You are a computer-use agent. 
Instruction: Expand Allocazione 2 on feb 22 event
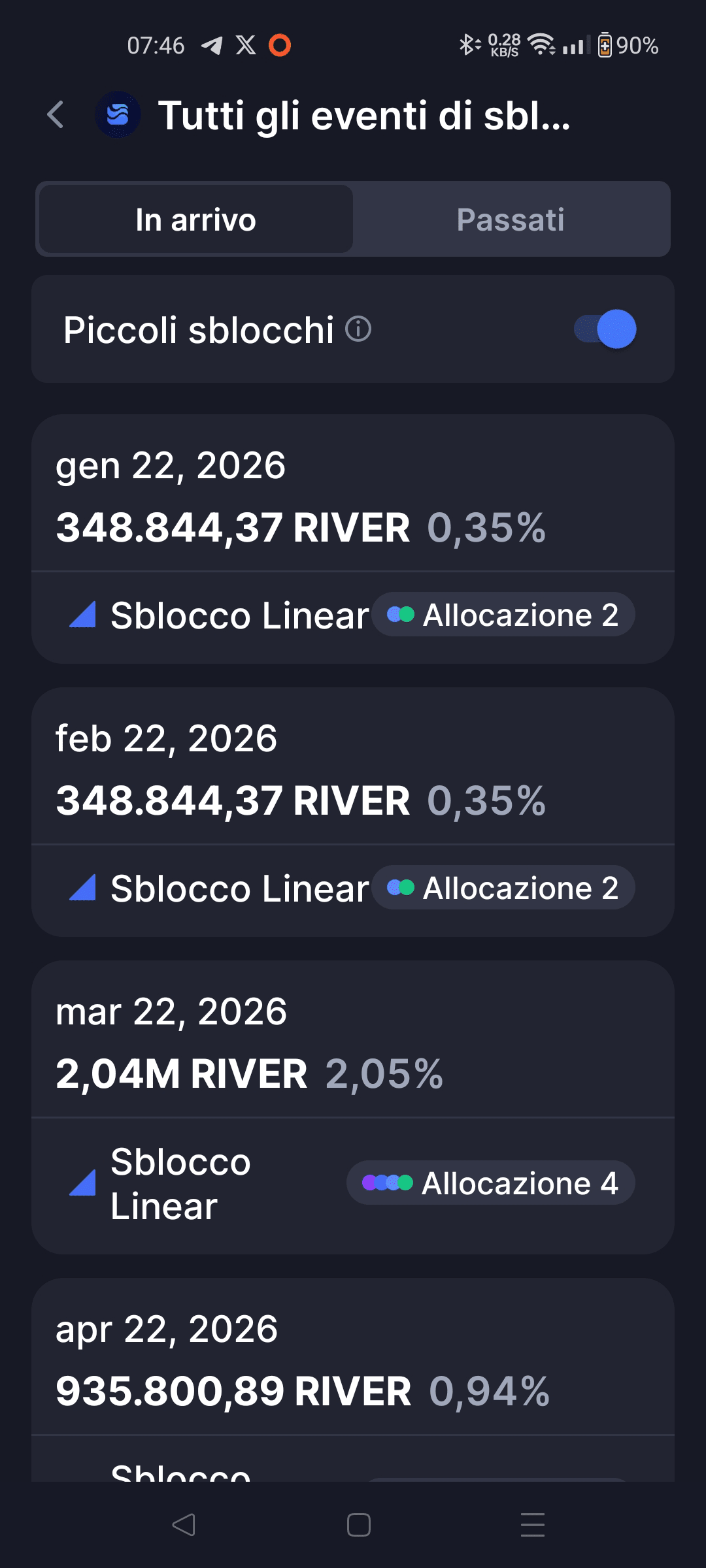click(x=503, y=888)
